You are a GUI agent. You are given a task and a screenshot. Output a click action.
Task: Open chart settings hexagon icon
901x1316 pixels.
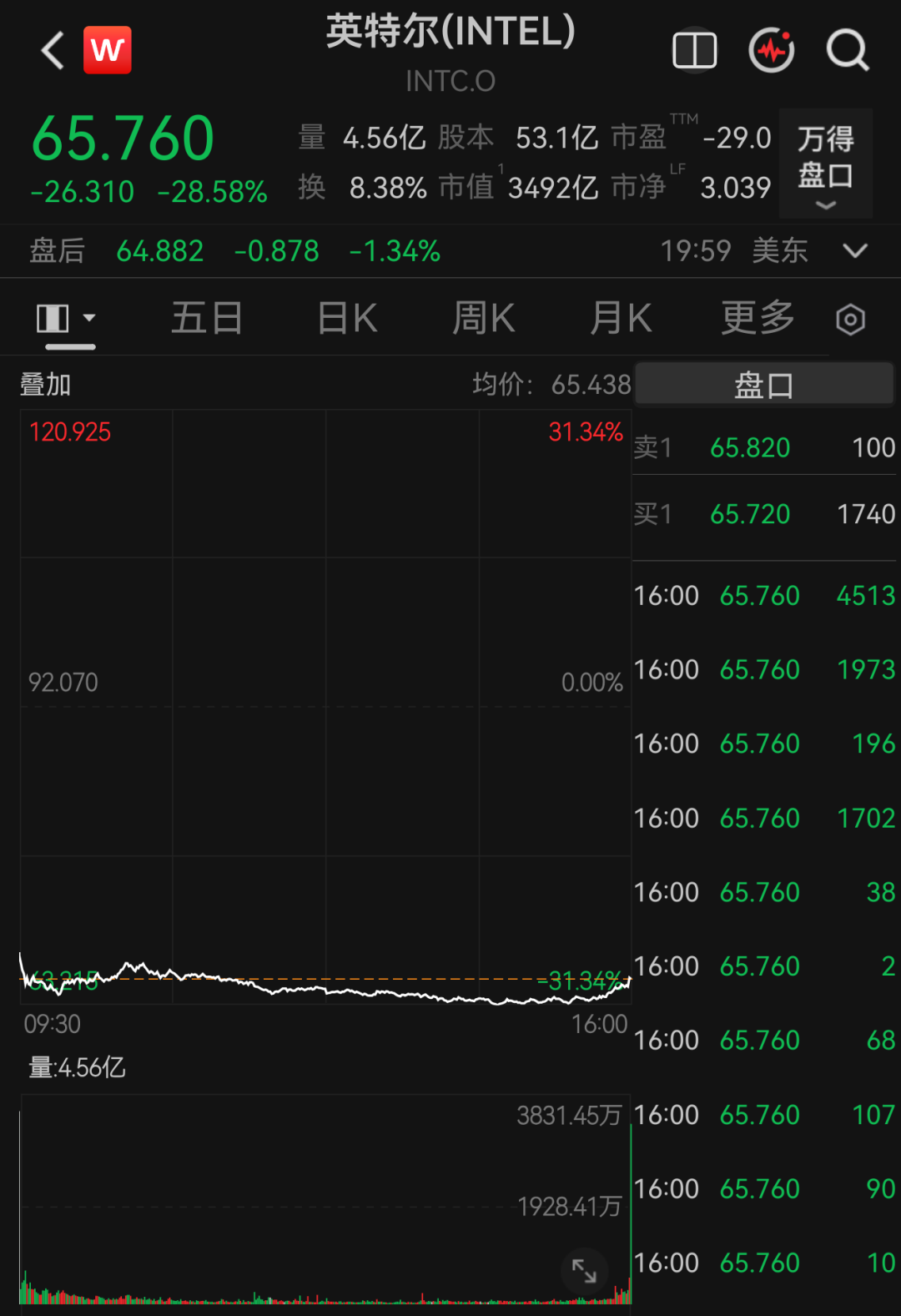click(850, 320)
